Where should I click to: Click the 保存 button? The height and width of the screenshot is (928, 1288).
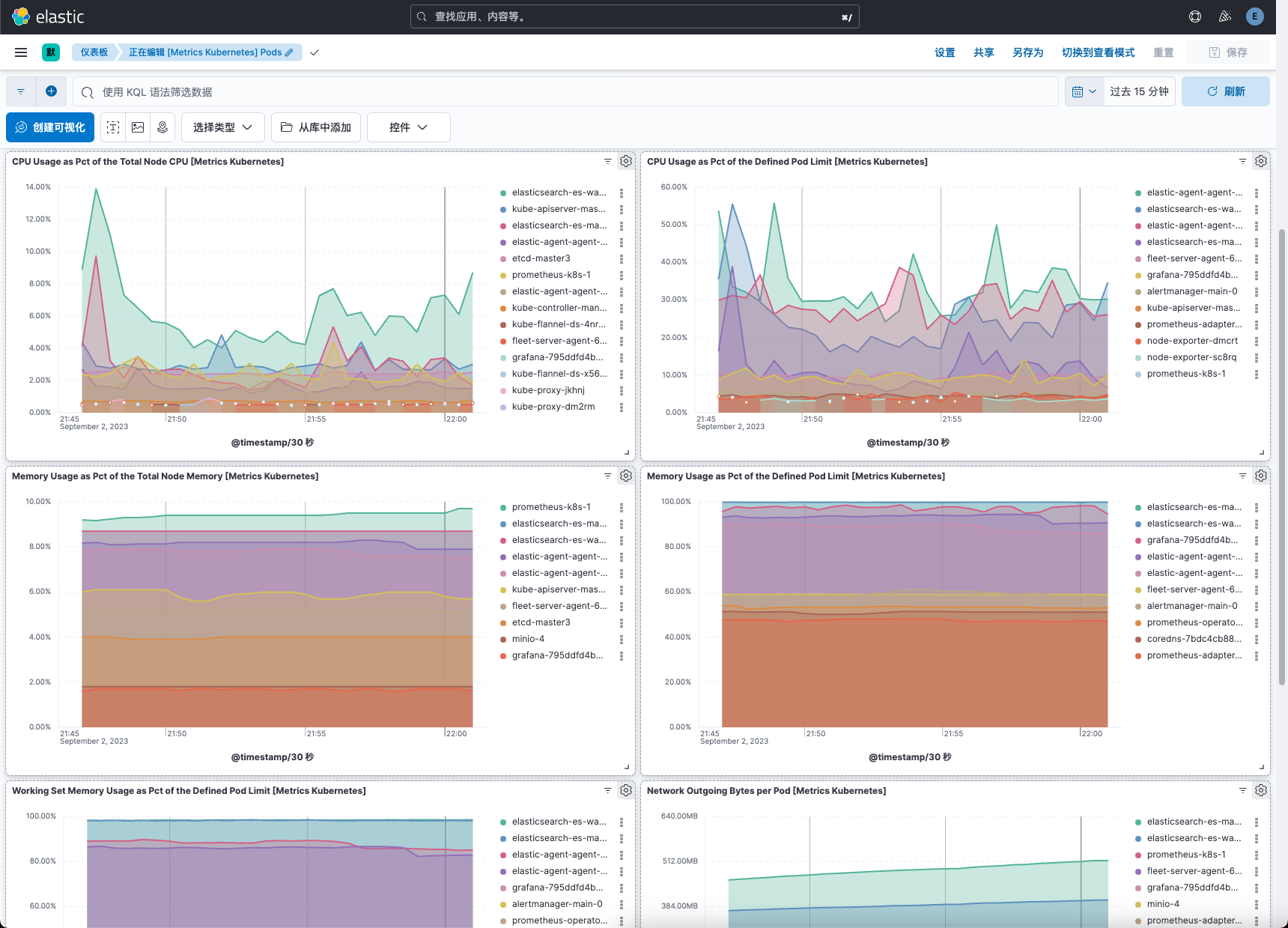pyautogui.click(x=1229, y=52)
